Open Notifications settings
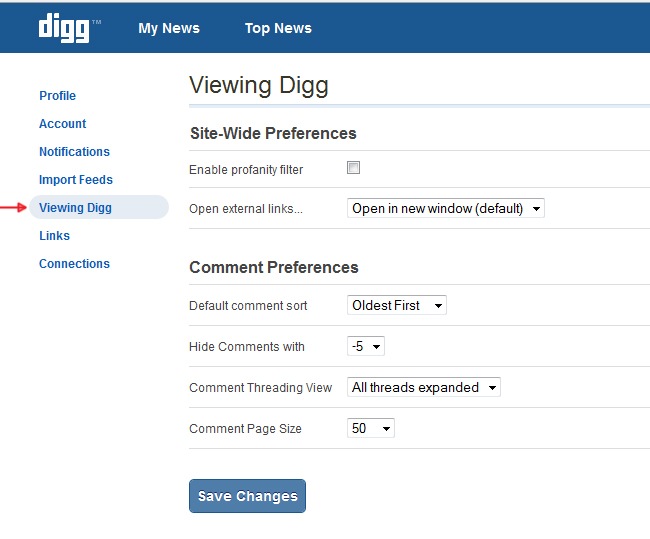Viewport: 650px width, 539px height. tap(74, 152)
